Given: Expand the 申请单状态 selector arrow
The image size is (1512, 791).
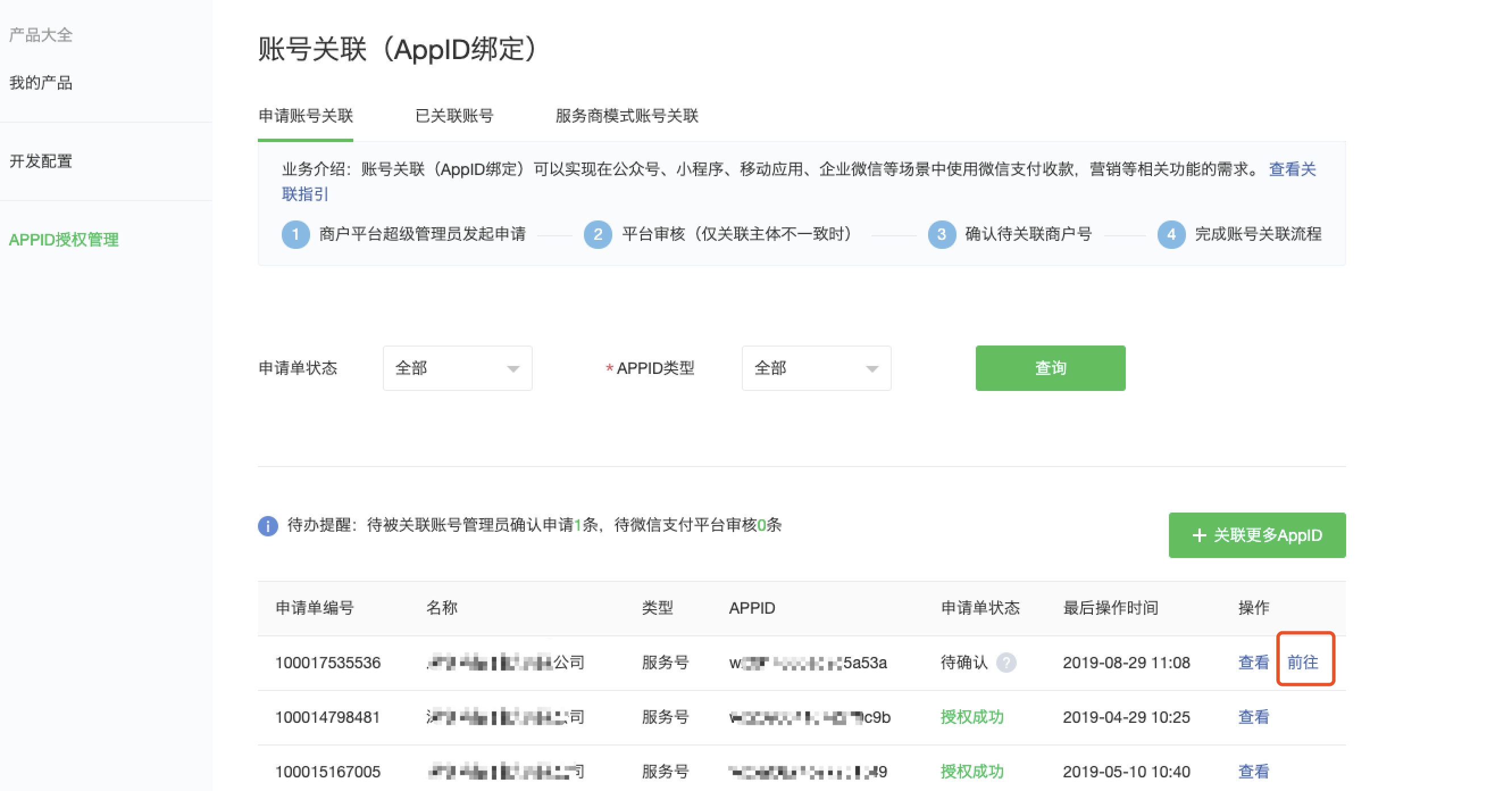Looking at the screenshot, I should click(x=513, y=368).
